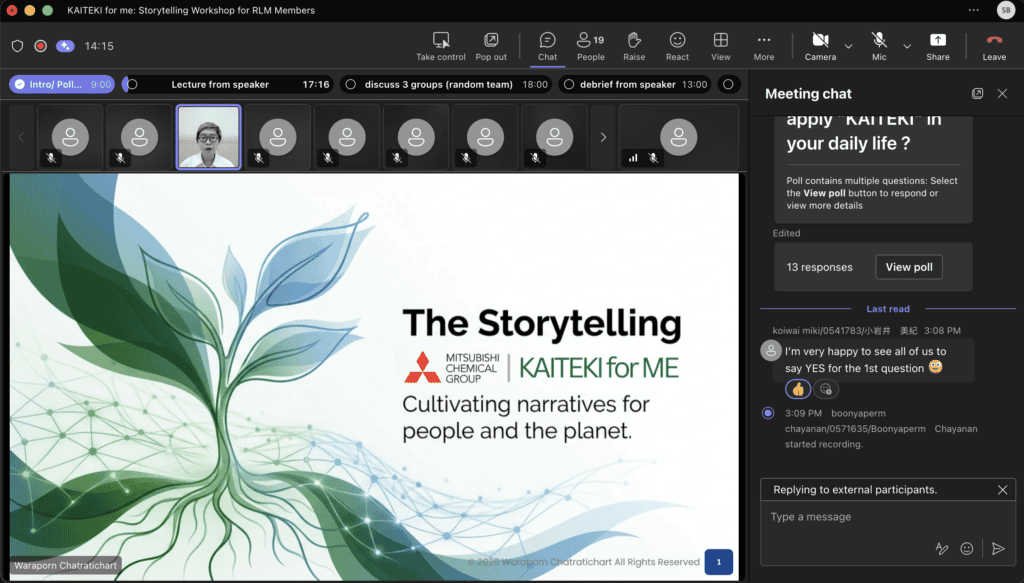Click the first muted participant tile

(x=70, y=137)
